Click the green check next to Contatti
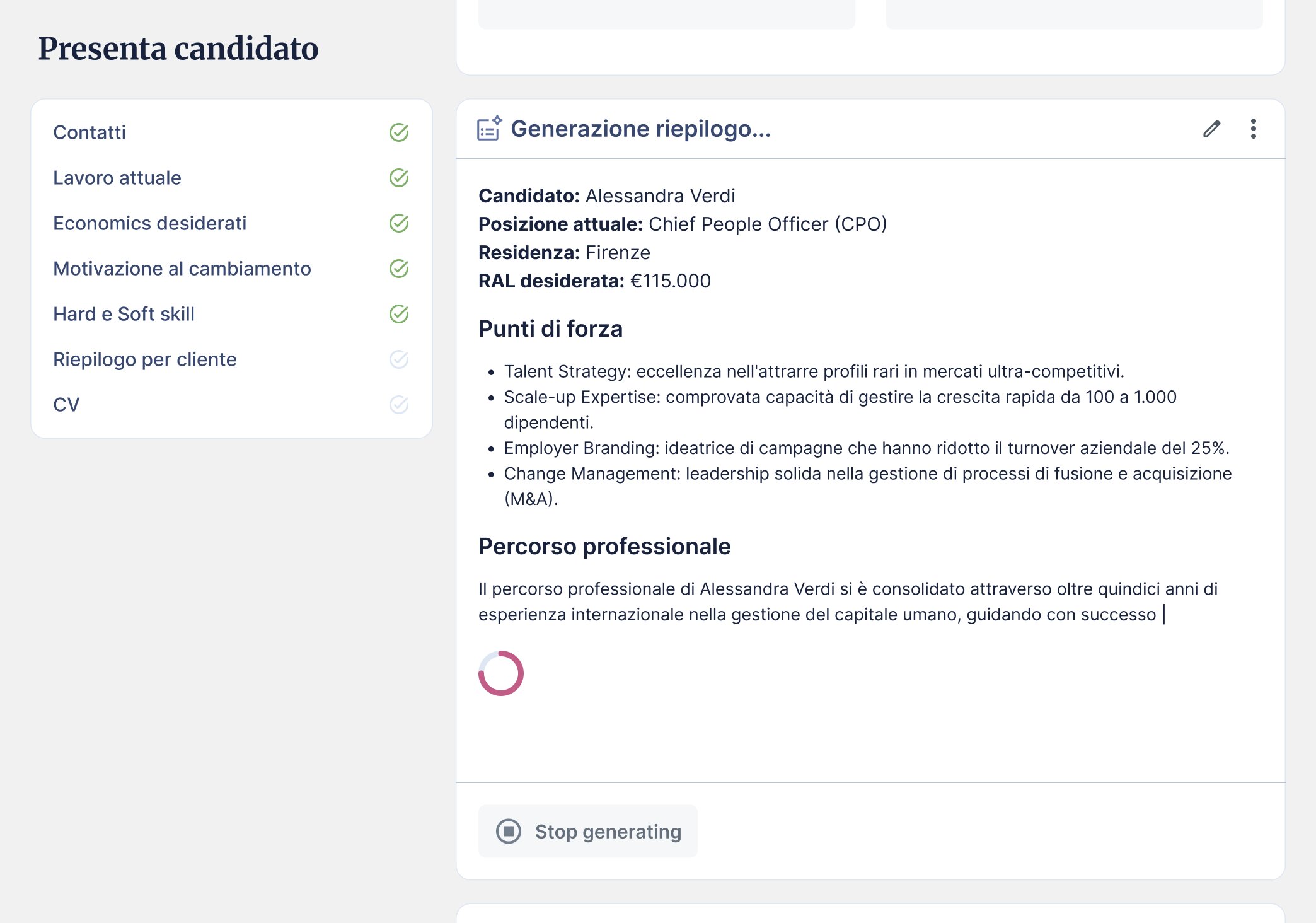This screenshot has height=923, width=1316. click(399, 132)
